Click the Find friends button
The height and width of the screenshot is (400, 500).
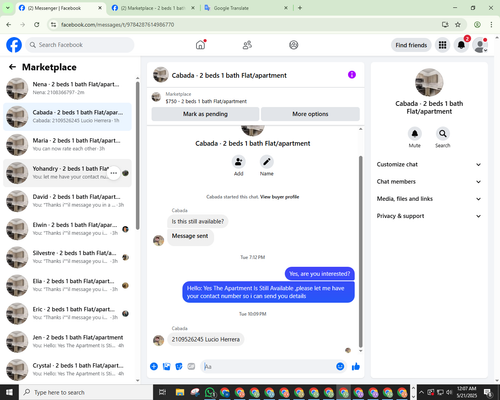tap(411, 45)
